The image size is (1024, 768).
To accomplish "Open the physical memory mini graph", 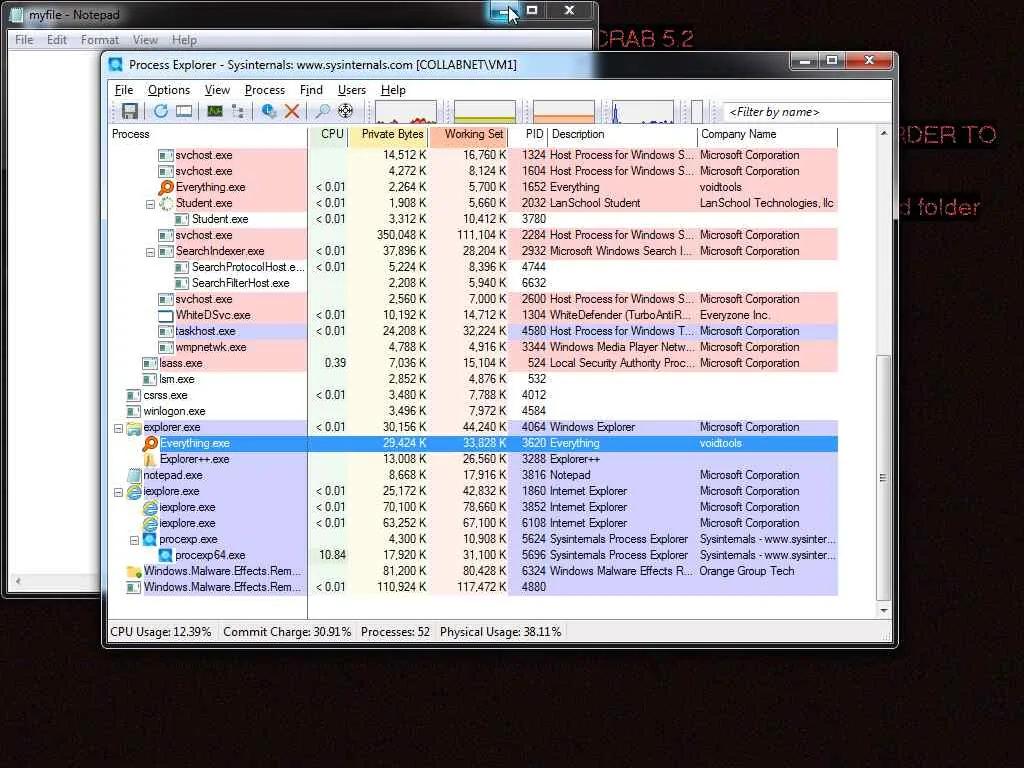I will [564, 112].
